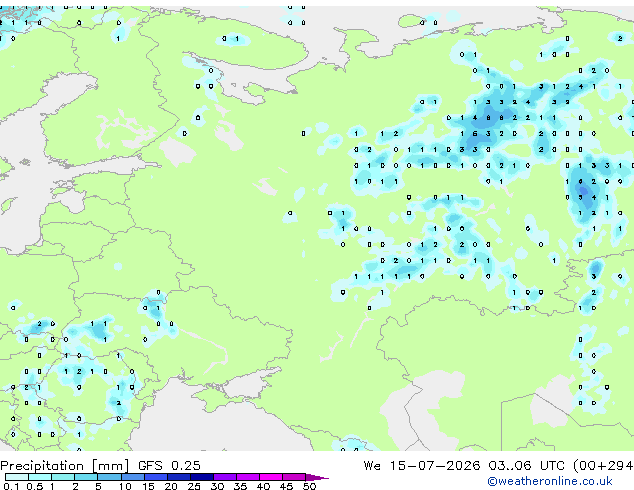Select the legend label "45"
634x490 pixels.
286,486
